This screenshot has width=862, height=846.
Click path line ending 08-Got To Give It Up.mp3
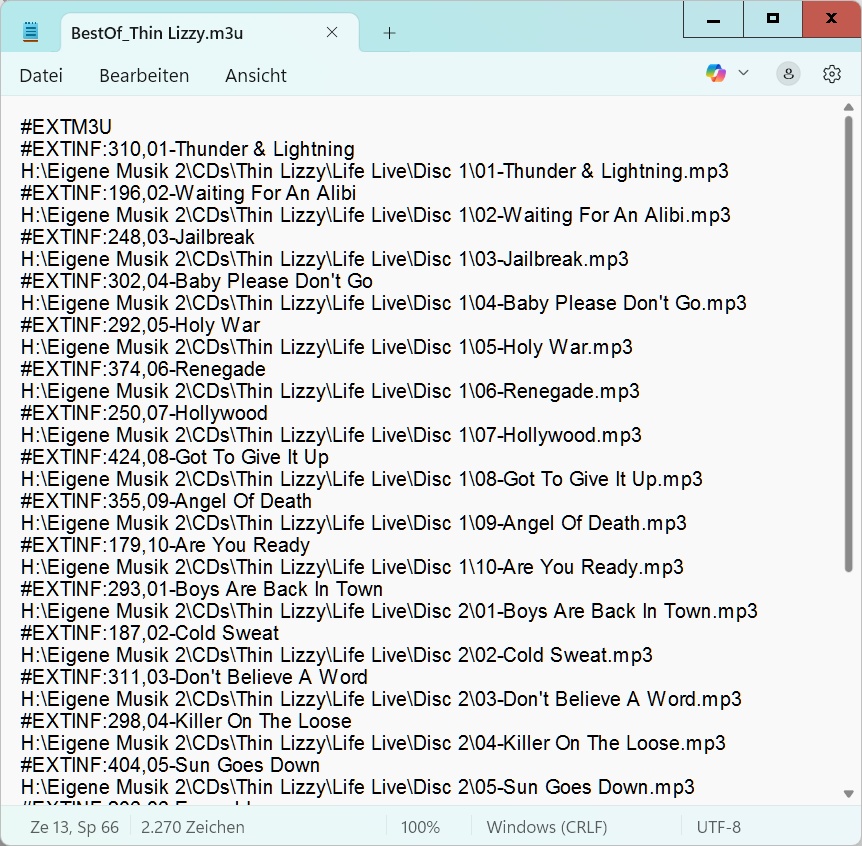pyautogui.click(x=361, y=479)
